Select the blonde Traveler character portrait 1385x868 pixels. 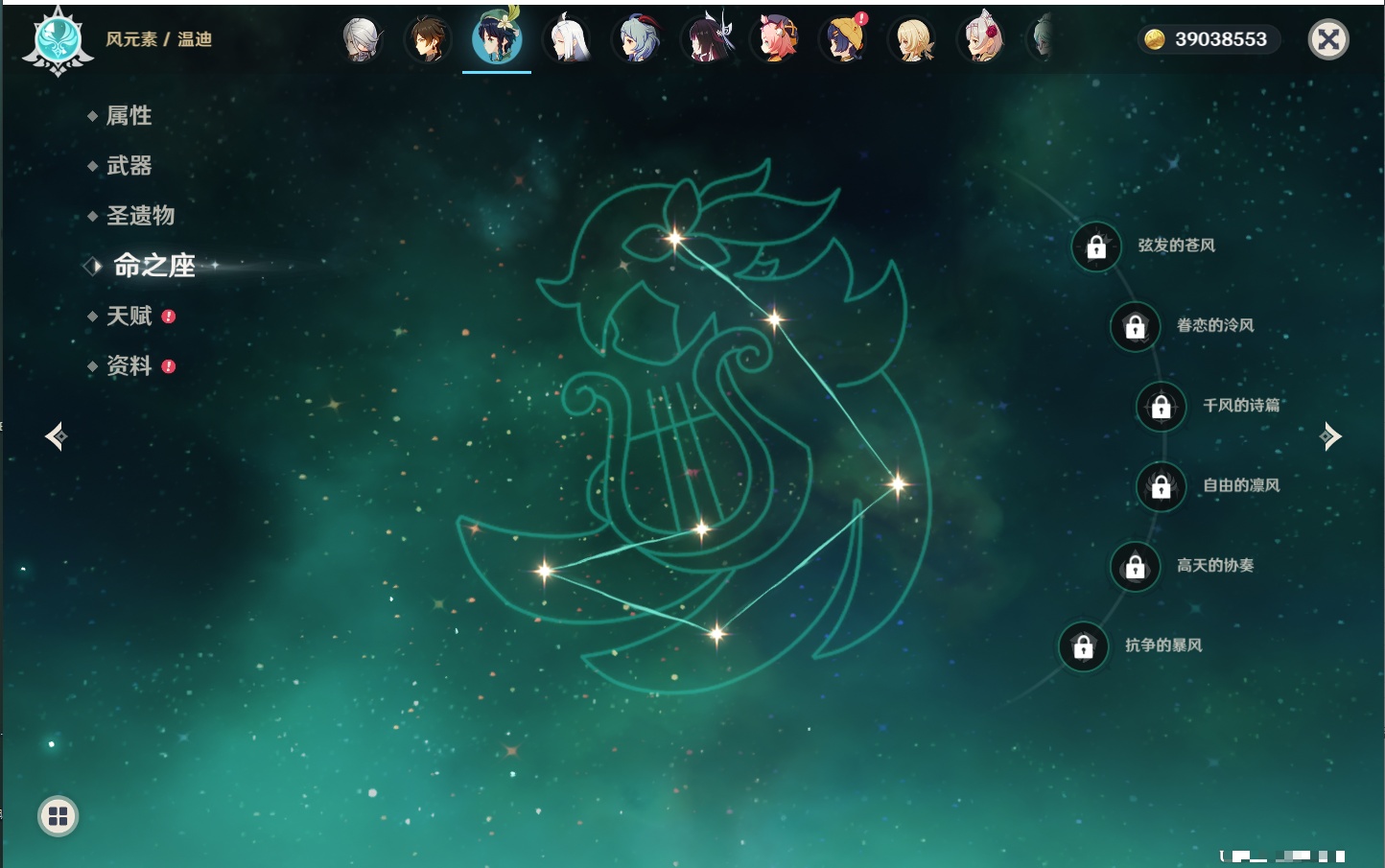913,40
